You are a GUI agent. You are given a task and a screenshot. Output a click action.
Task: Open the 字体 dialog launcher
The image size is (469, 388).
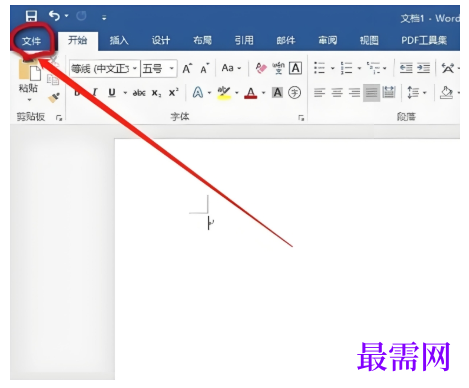pyautogui.click(x=301, y=118)
